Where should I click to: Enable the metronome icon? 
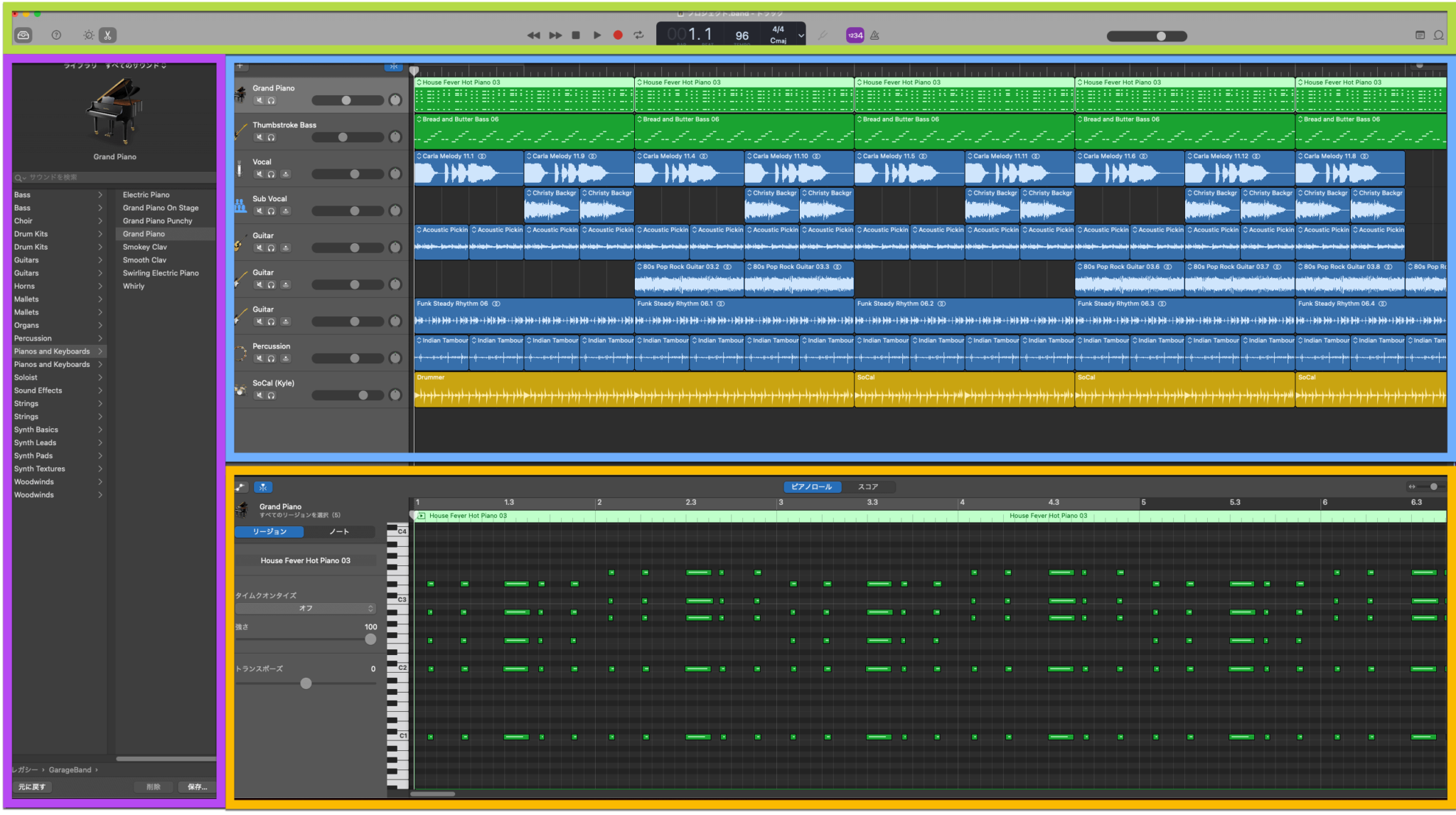pos(874,34)
